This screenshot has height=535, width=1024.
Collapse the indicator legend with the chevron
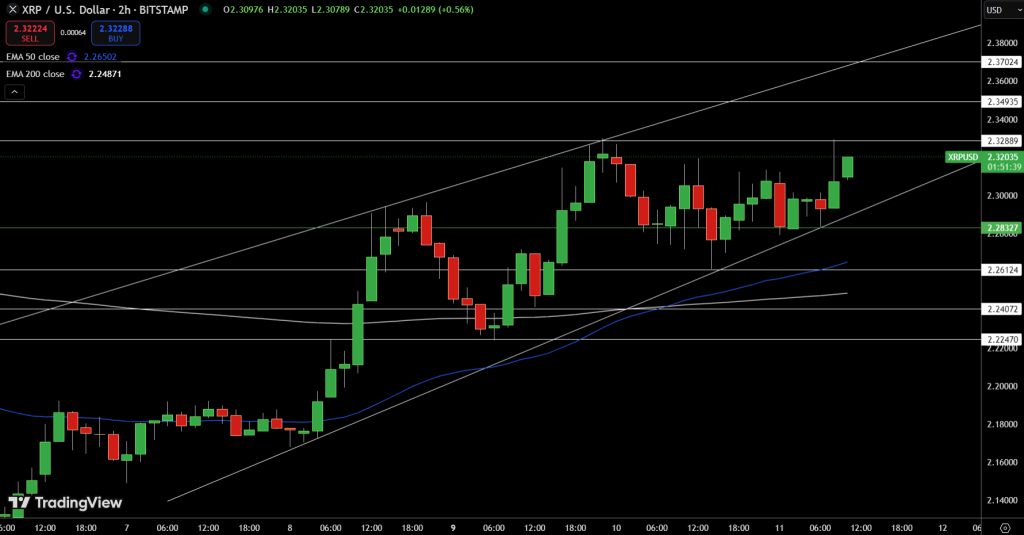coord(14,92)
